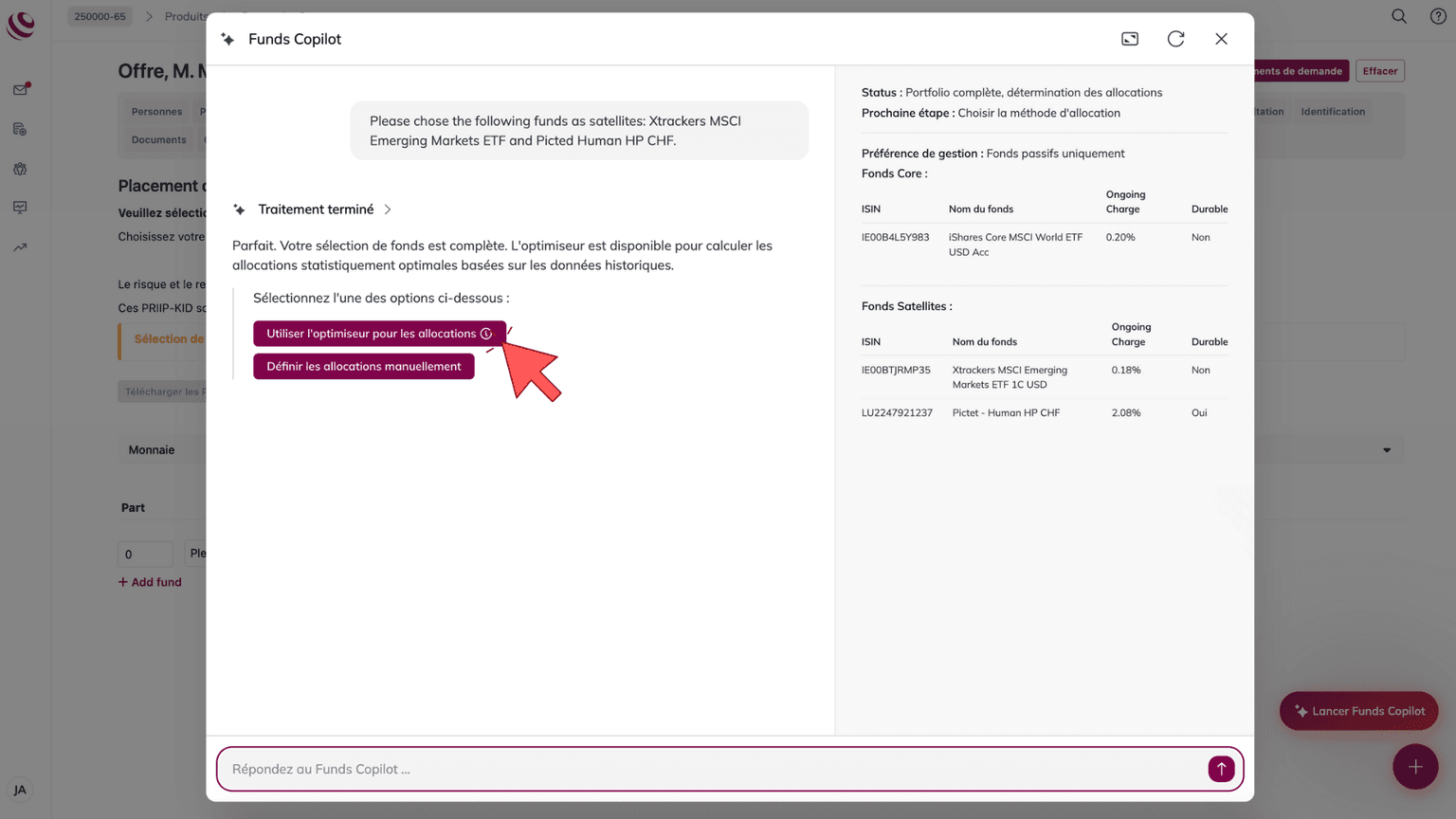Click the round plus floating button
This screenshot has height=819, width=1456.
(1414, 767)
